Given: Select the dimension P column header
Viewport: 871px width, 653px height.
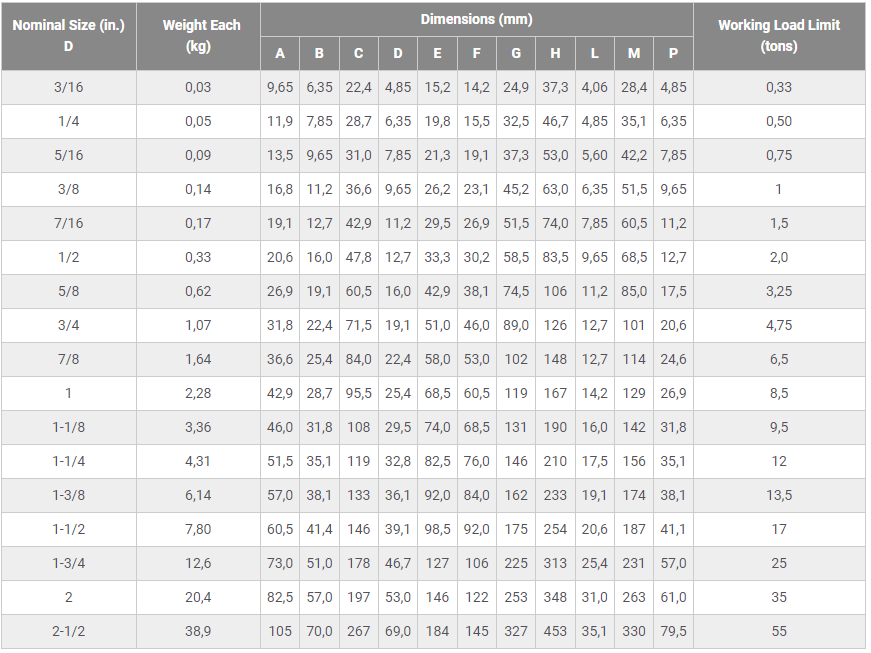Looking at the screenshot, I should (673, 54).
